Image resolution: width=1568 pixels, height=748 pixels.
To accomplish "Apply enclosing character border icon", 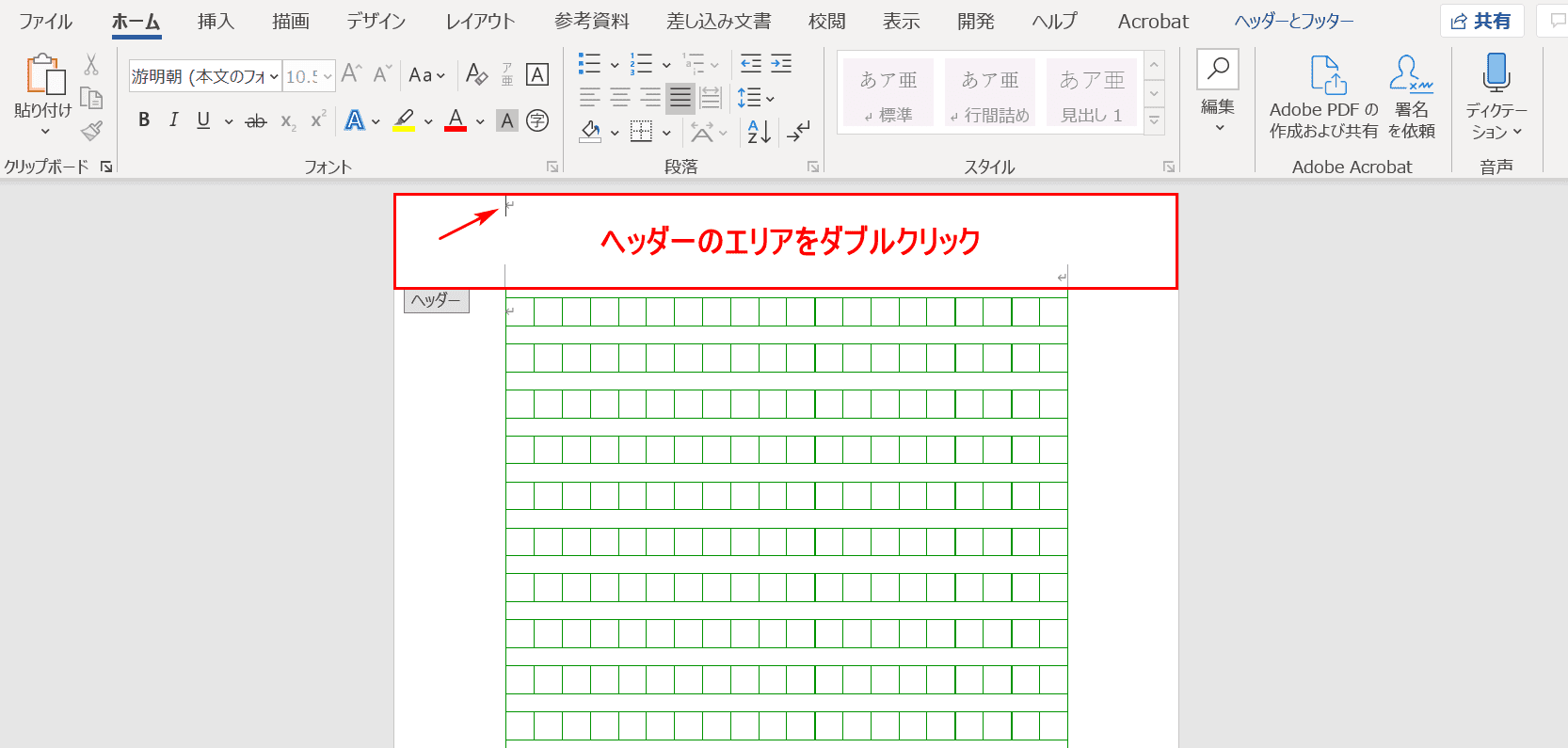I will (x=537, y=74).
